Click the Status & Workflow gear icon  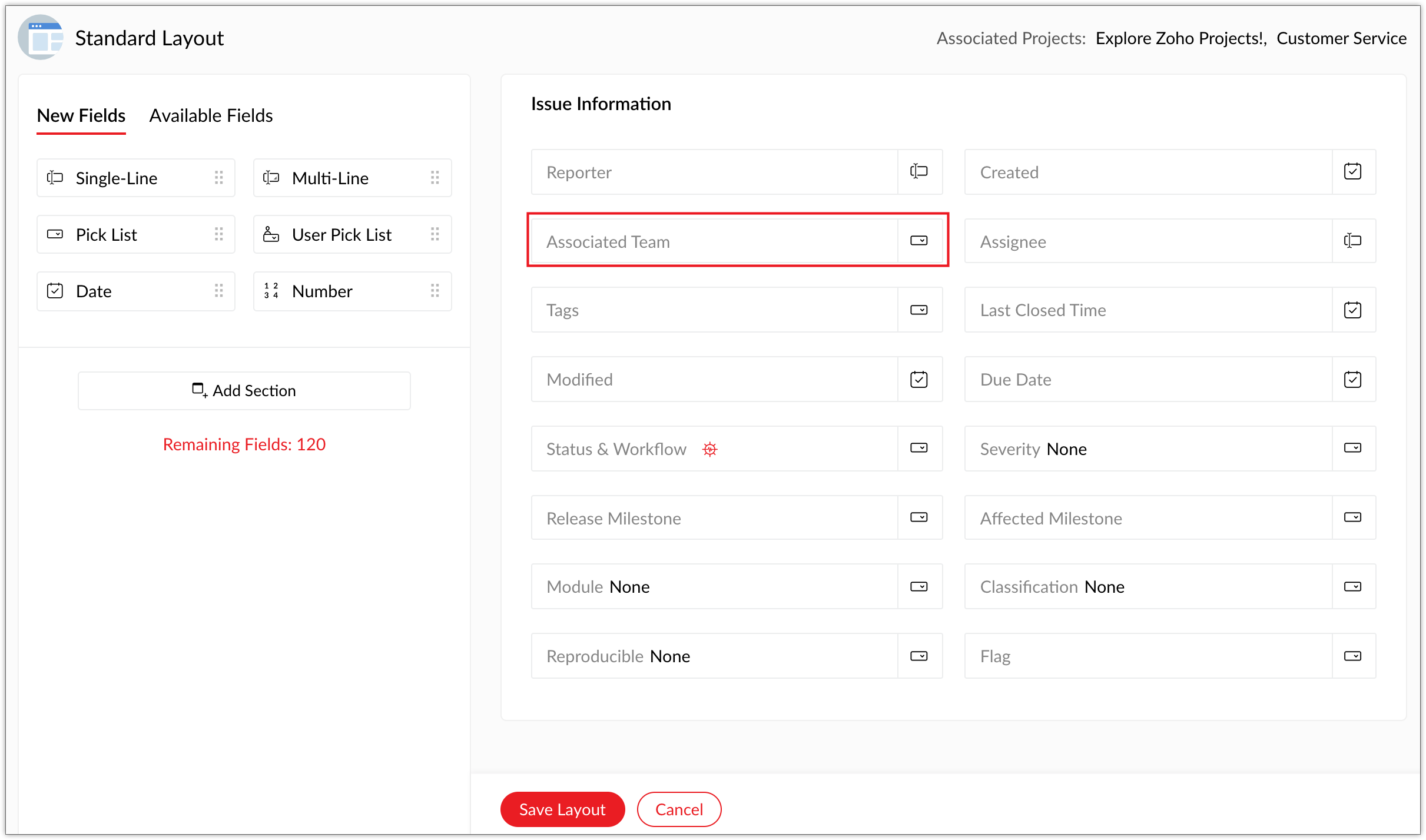point(710,449)
